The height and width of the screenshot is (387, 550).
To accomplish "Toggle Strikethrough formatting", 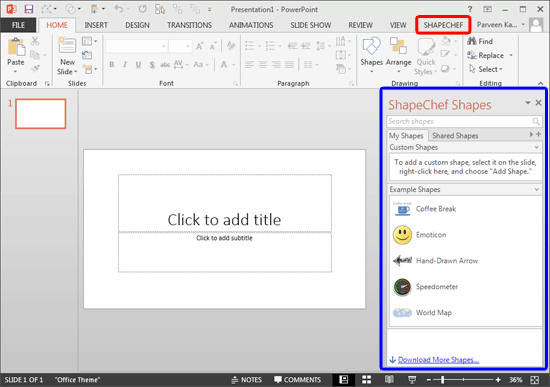I will (165, 65).
